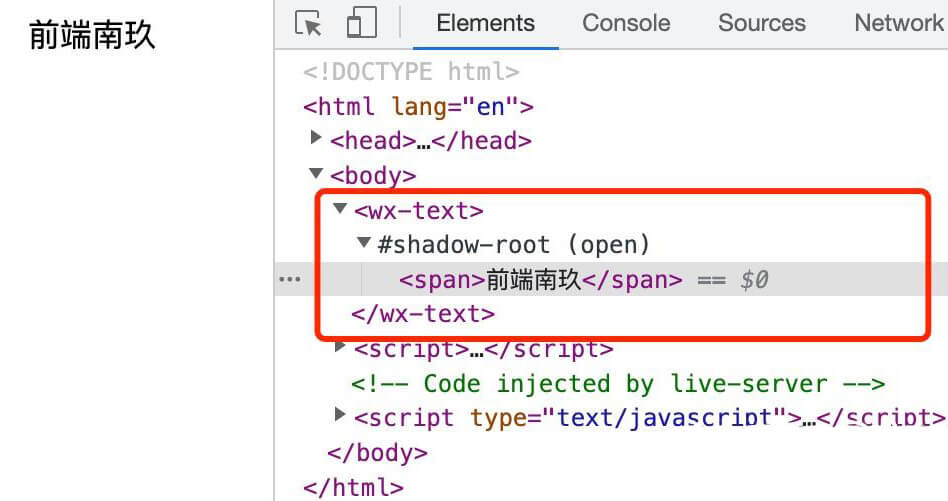948x501 pixels.
Task: Collapse the body element node
Action: 316,173
